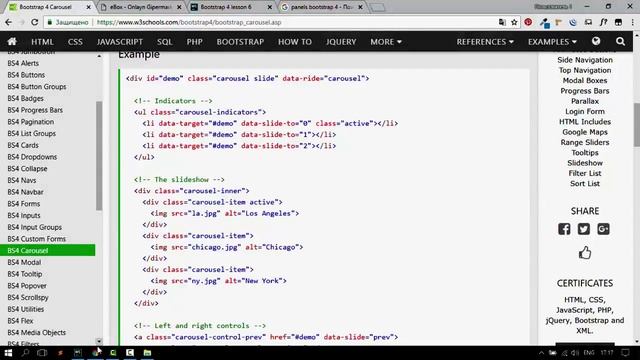Select the highlighted BS4 Carousel item

click(47, 250)
